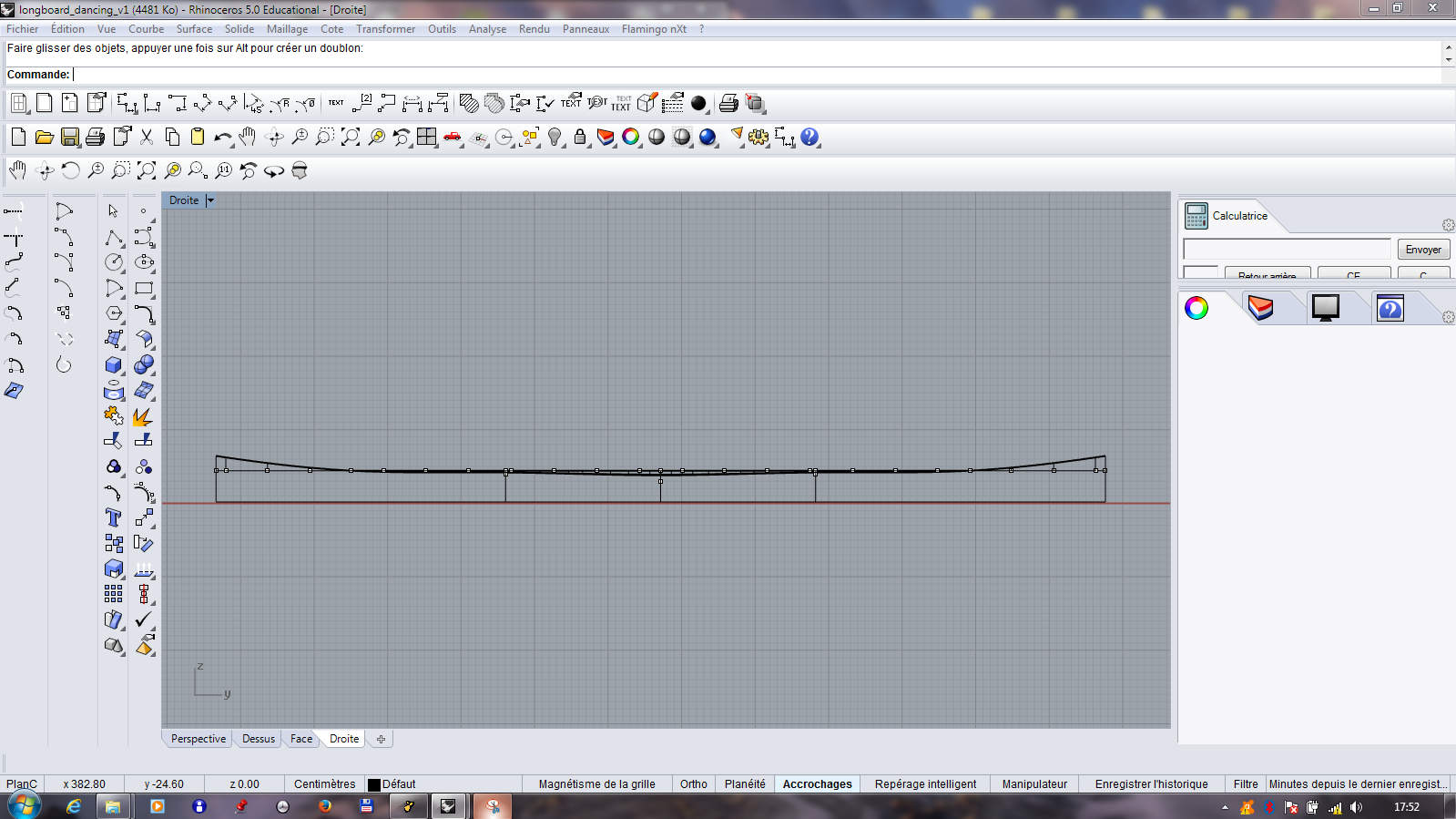The image size is (1456, 819).
Task: Expand the Défaut layer selector
Action: point(392,783)
